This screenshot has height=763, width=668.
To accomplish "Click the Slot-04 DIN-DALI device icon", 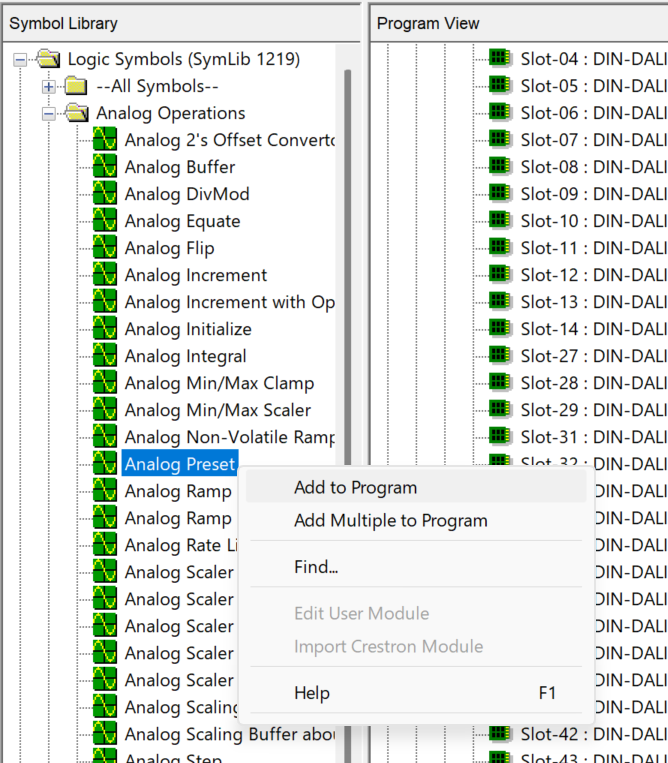I will (x=500, y=59).
